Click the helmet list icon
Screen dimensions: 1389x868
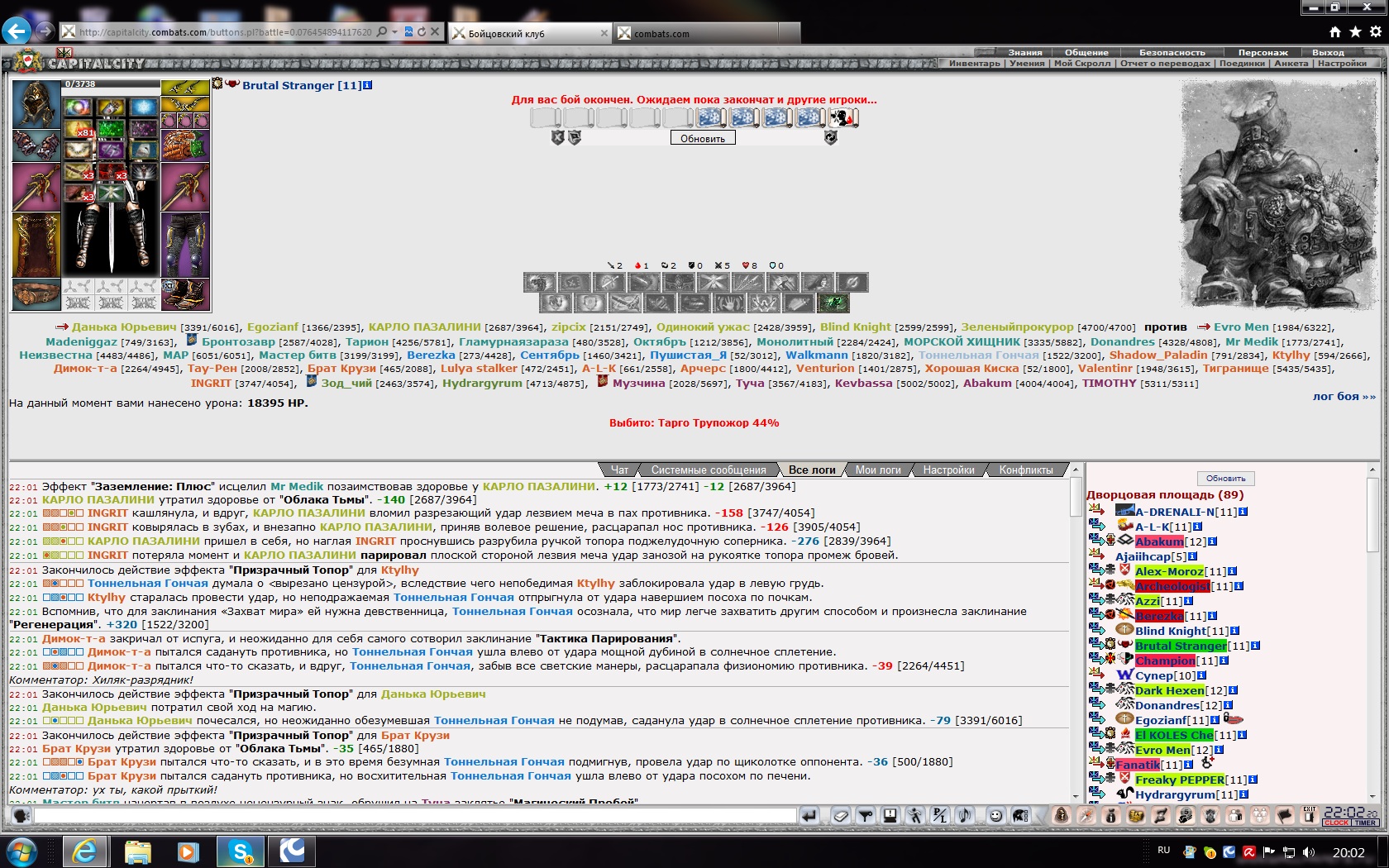(1021, 816)
